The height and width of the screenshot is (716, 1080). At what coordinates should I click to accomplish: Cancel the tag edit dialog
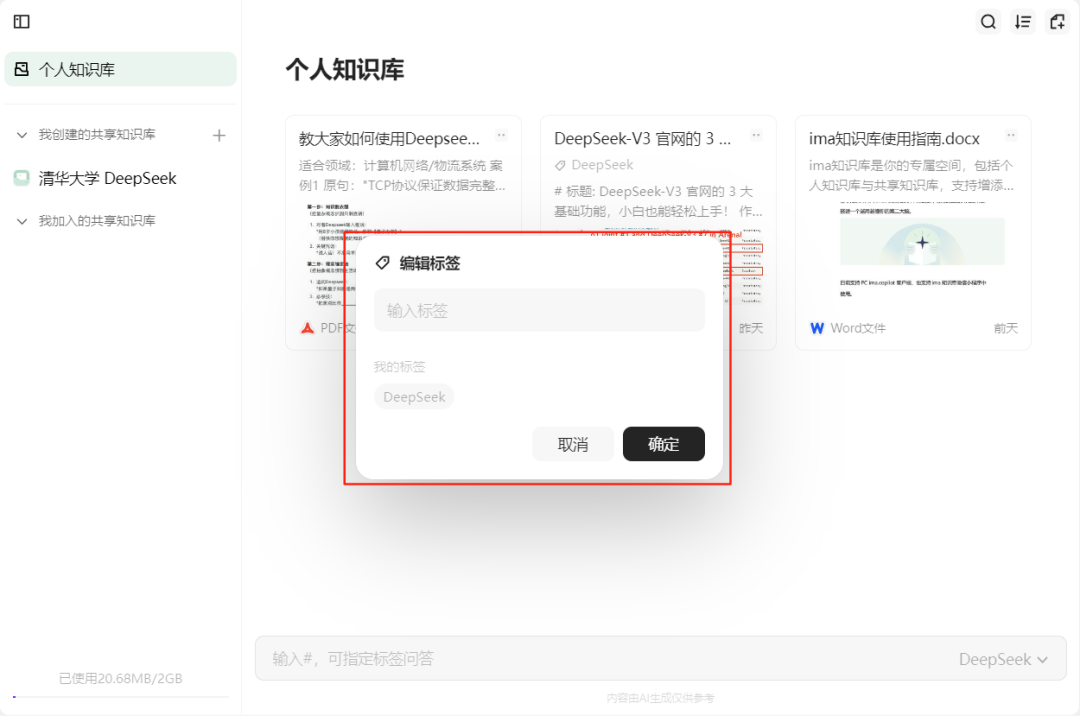tap(573, 443)
